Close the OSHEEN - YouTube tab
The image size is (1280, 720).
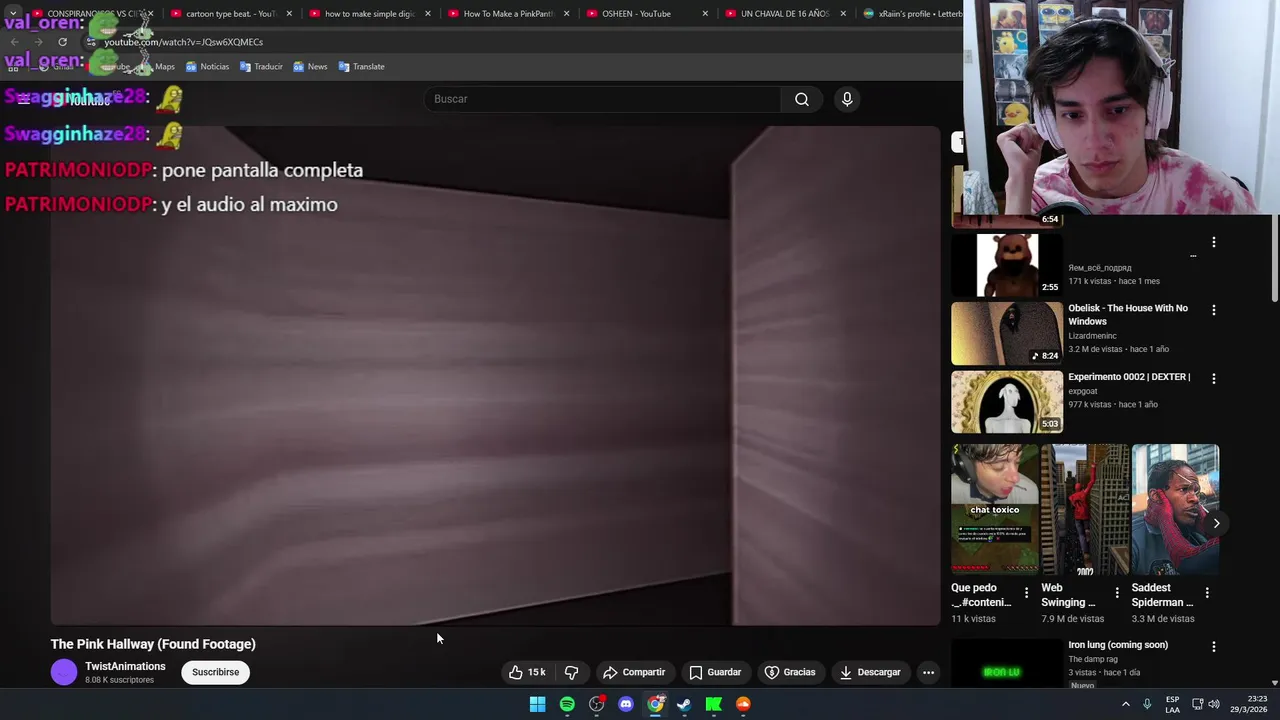tap(705, 14)
